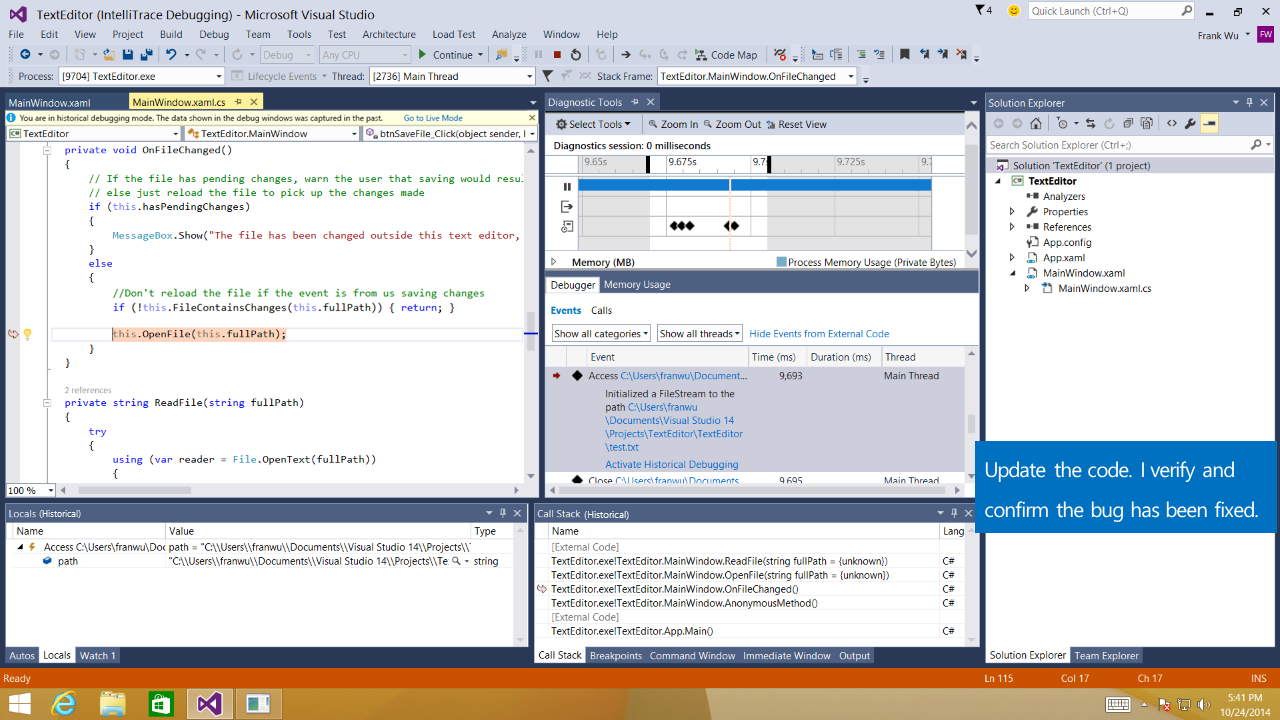Click Solution Explorer Properties wrench icon
The image size is (1280, 720).
(1189, 123)
